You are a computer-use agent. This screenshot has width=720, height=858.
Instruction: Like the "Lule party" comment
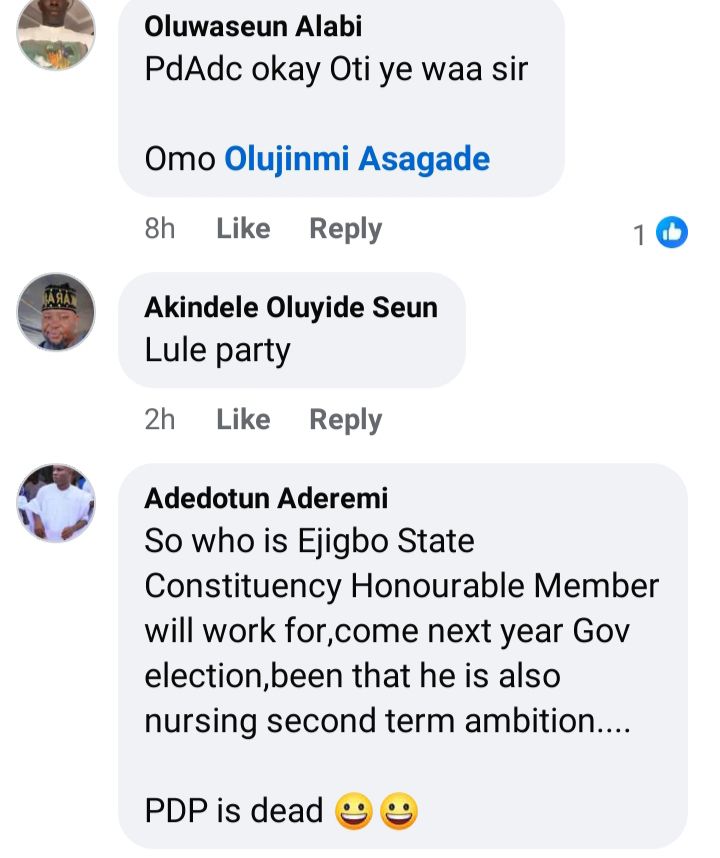[x=243, y=419]
